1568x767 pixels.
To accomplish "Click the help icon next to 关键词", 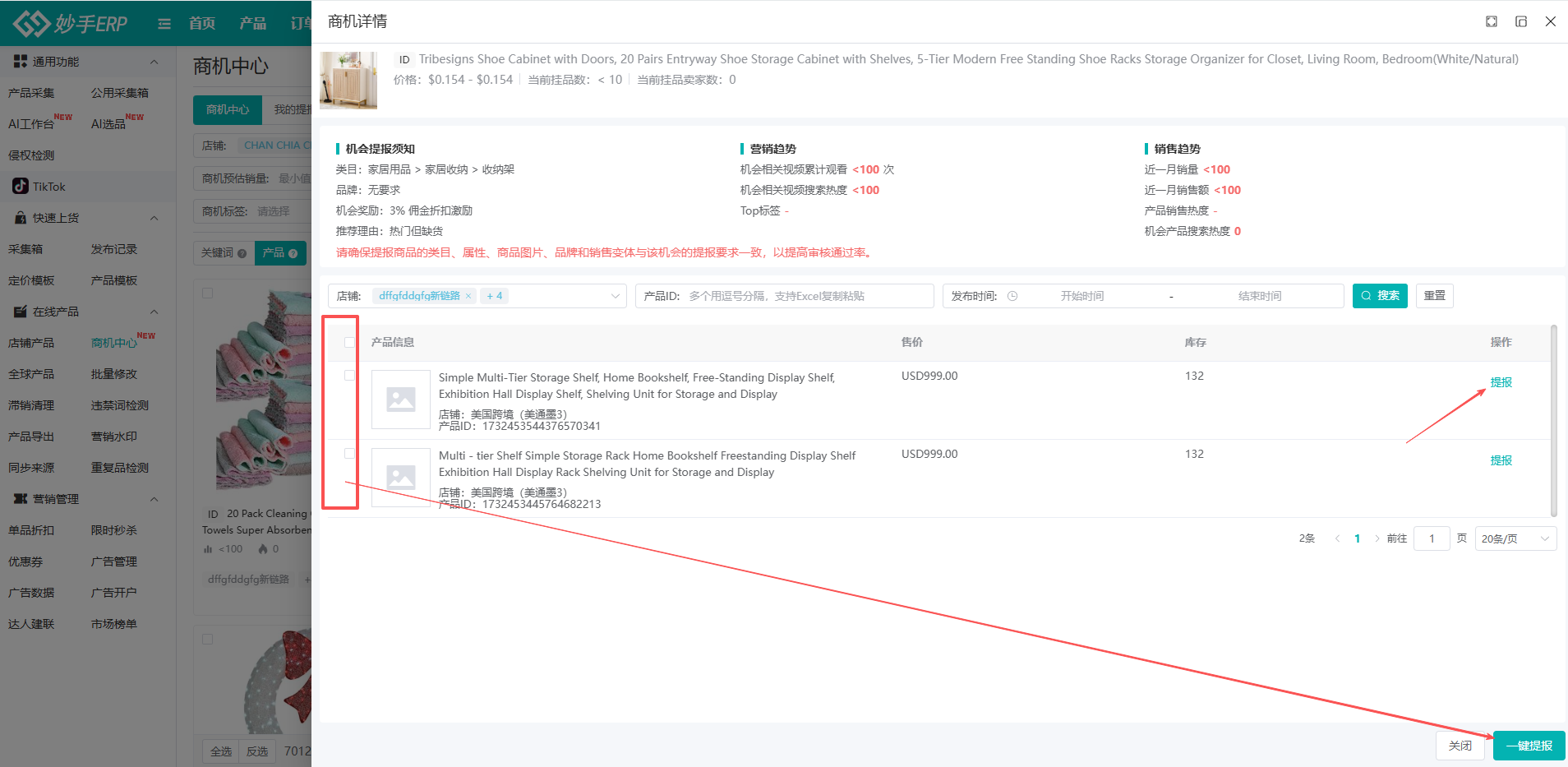I will 242,253.
